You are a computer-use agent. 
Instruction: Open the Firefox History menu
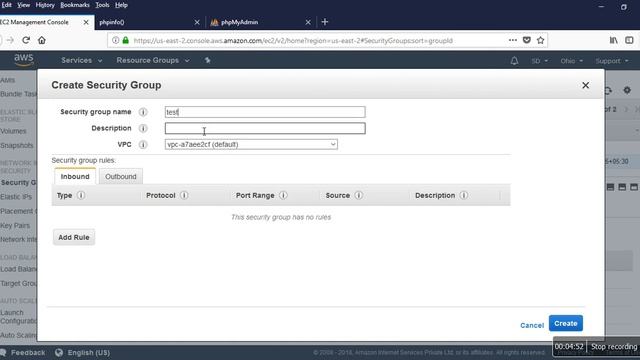(45, 5)
